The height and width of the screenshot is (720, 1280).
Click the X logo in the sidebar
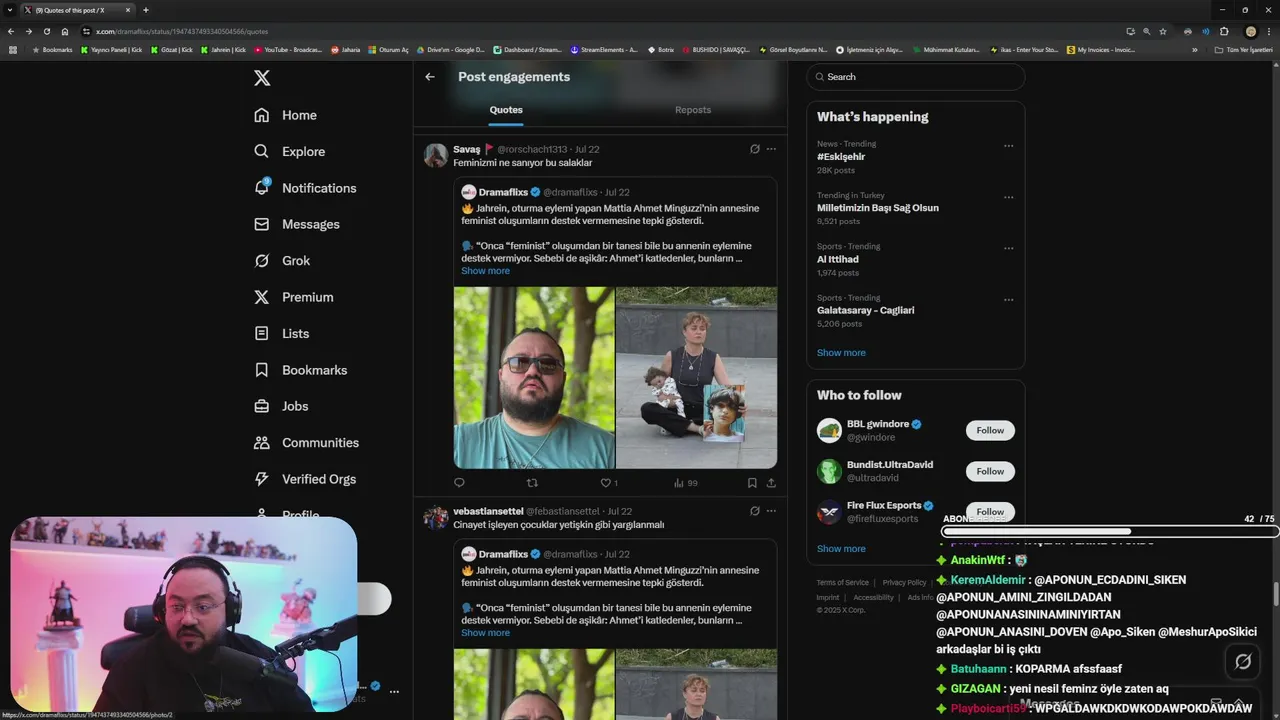pos(262,78)
